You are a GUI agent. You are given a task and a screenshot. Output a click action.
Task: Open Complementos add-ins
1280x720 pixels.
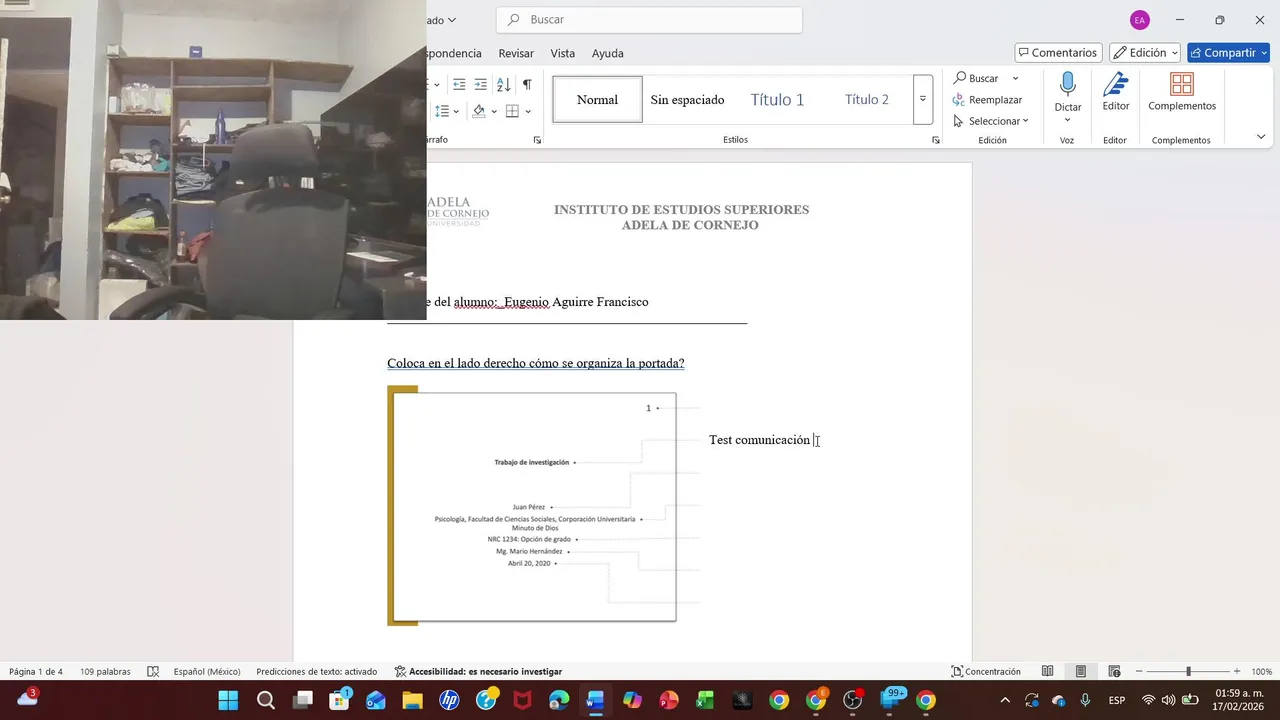pyautogui.click(x=1182, y=92)
